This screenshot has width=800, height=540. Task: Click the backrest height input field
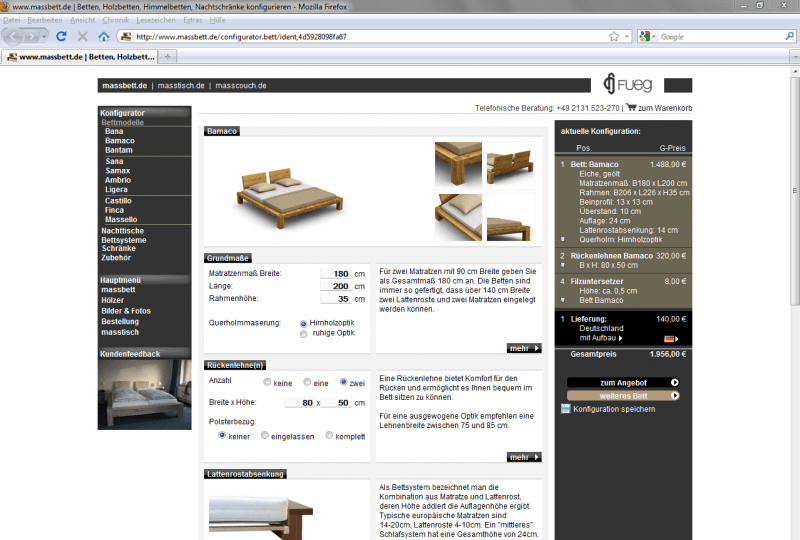click(x=335, y=402)
